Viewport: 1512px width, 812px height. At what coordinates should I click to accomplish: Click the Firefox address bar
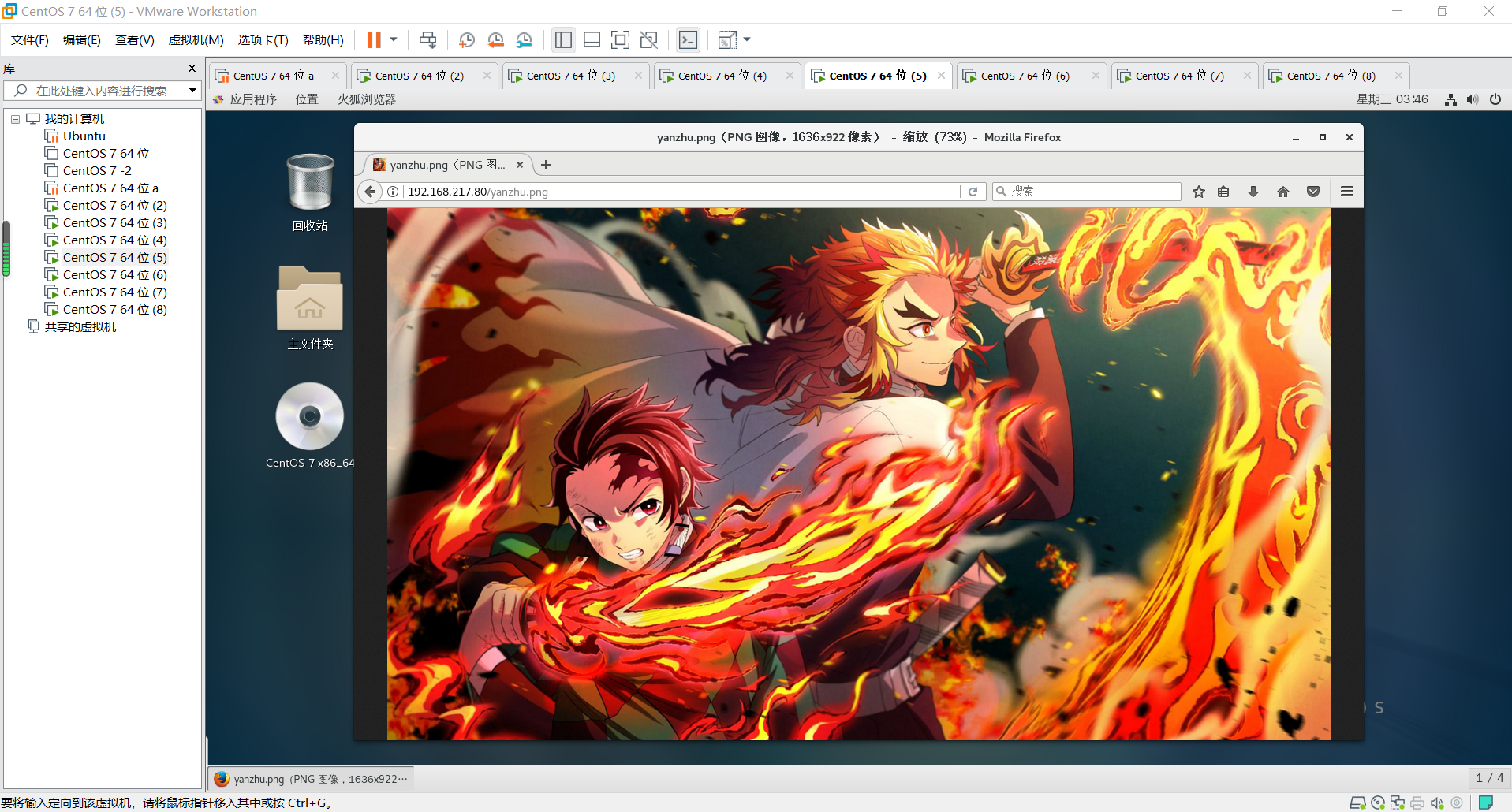click(x=682, y=192)
